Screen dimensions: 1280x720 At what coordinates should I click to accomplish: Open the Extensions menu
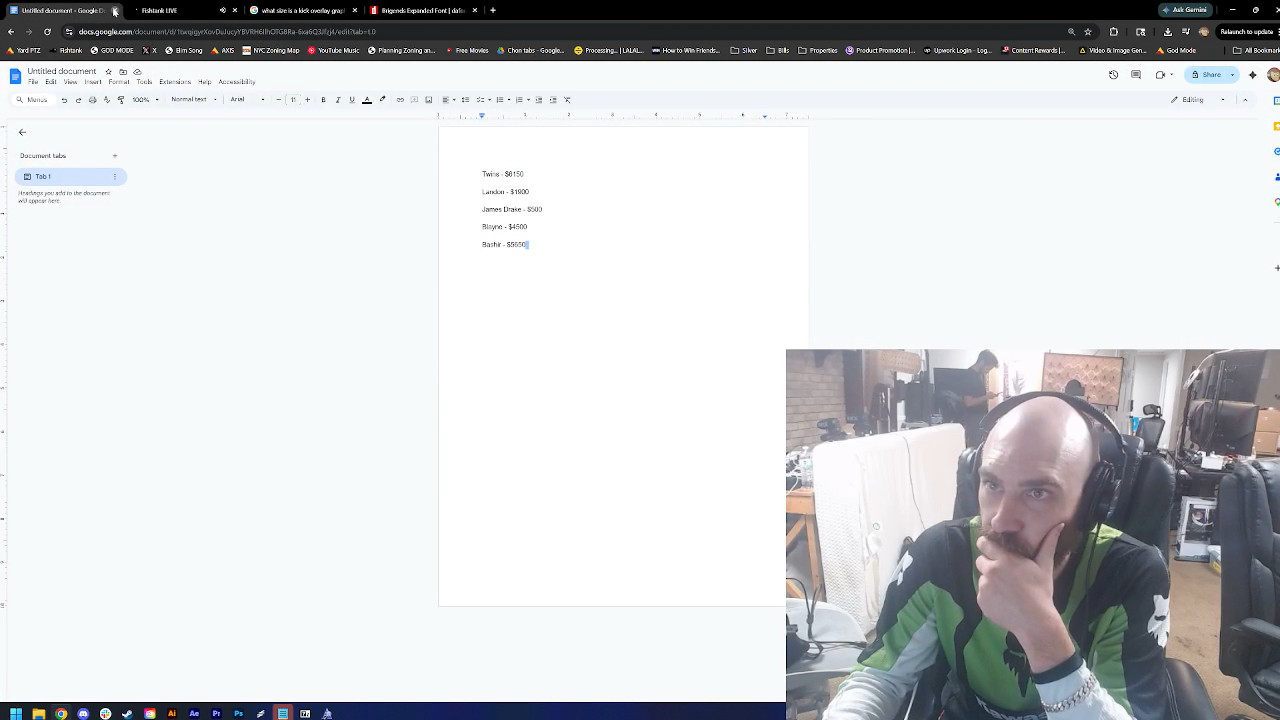click(x=175, y=82)
